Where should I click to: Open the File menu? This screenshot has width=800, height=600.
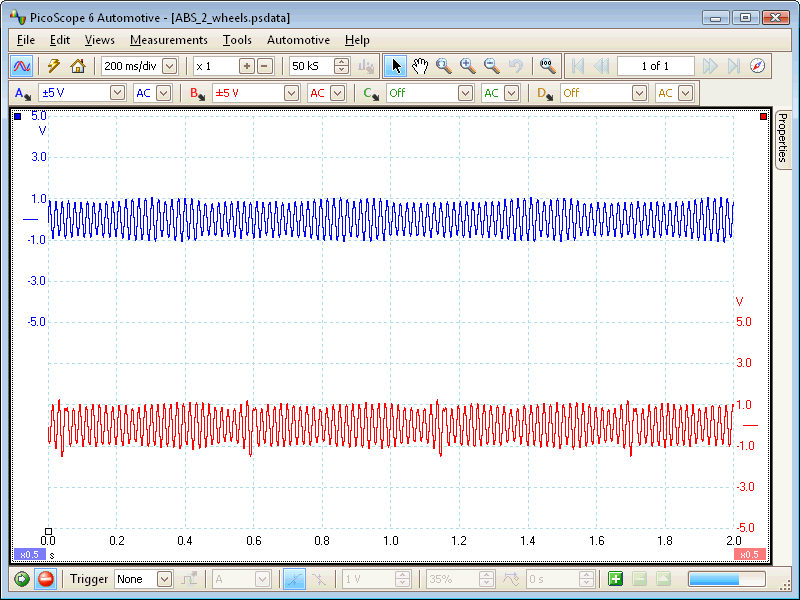pos(26,40)
